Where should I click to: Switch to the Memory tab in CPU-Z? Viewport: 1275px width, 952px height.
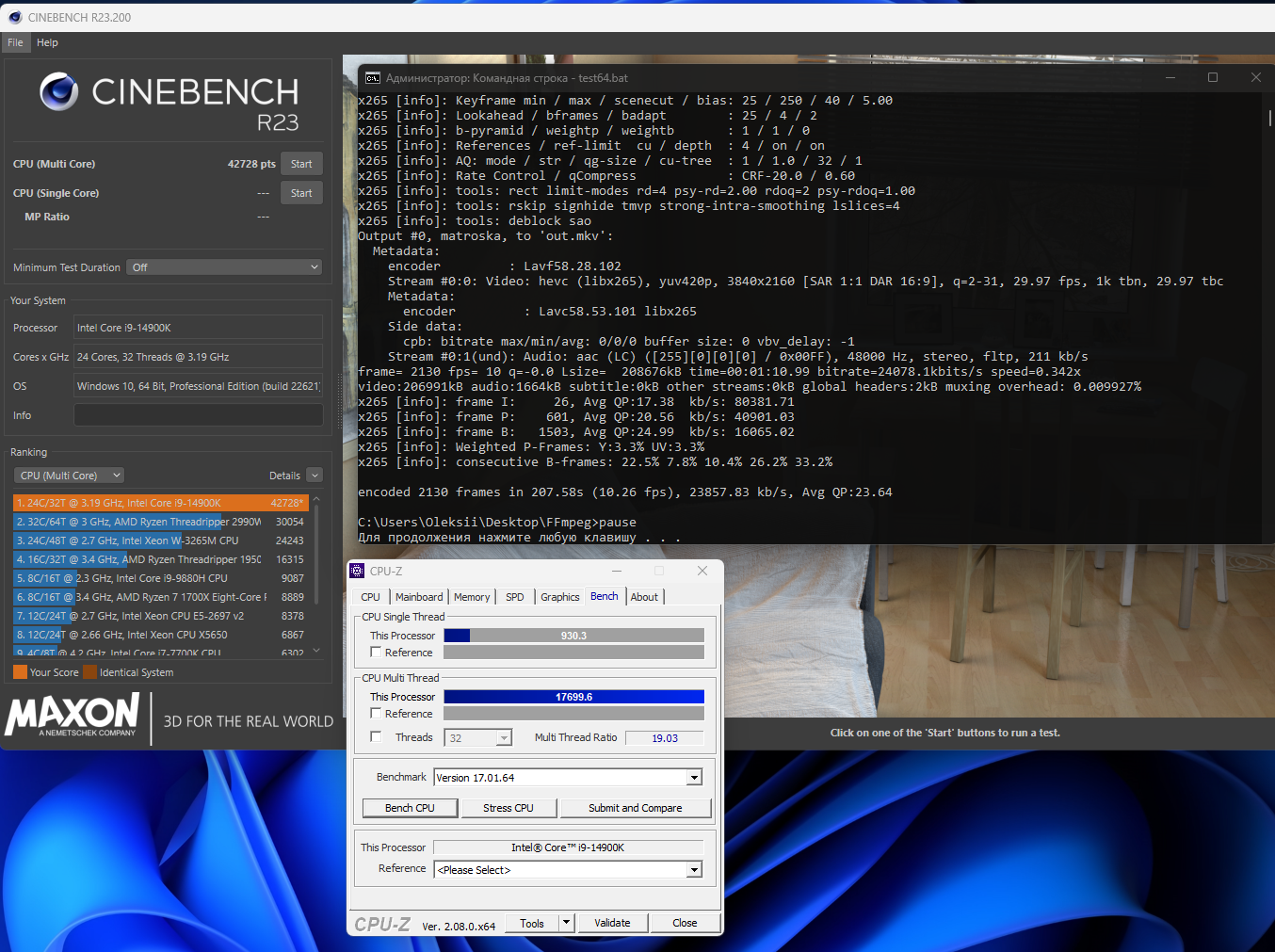pyautogui.click(x=472, y=597)
